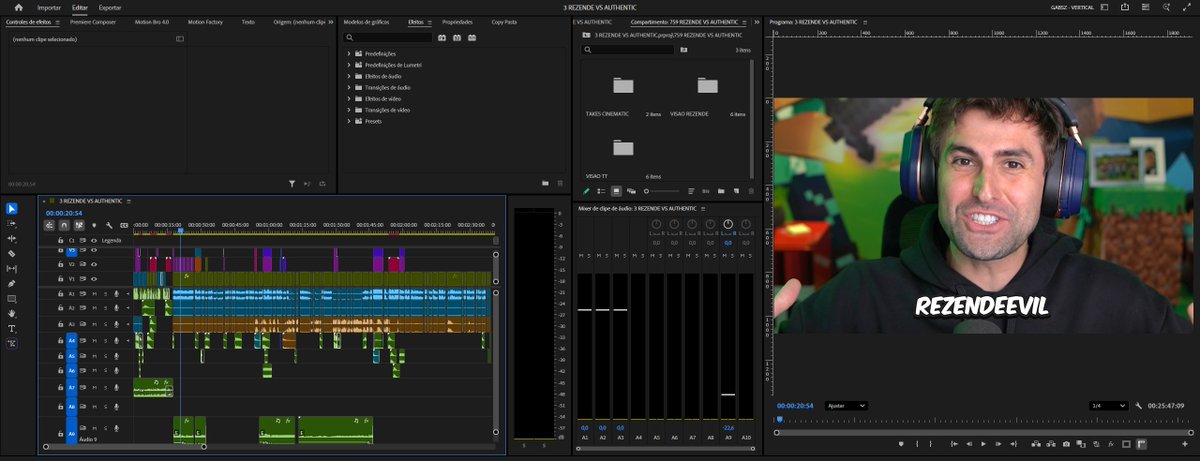
Task: Switch to Modelos de gráficos tab
Action: 366,21
